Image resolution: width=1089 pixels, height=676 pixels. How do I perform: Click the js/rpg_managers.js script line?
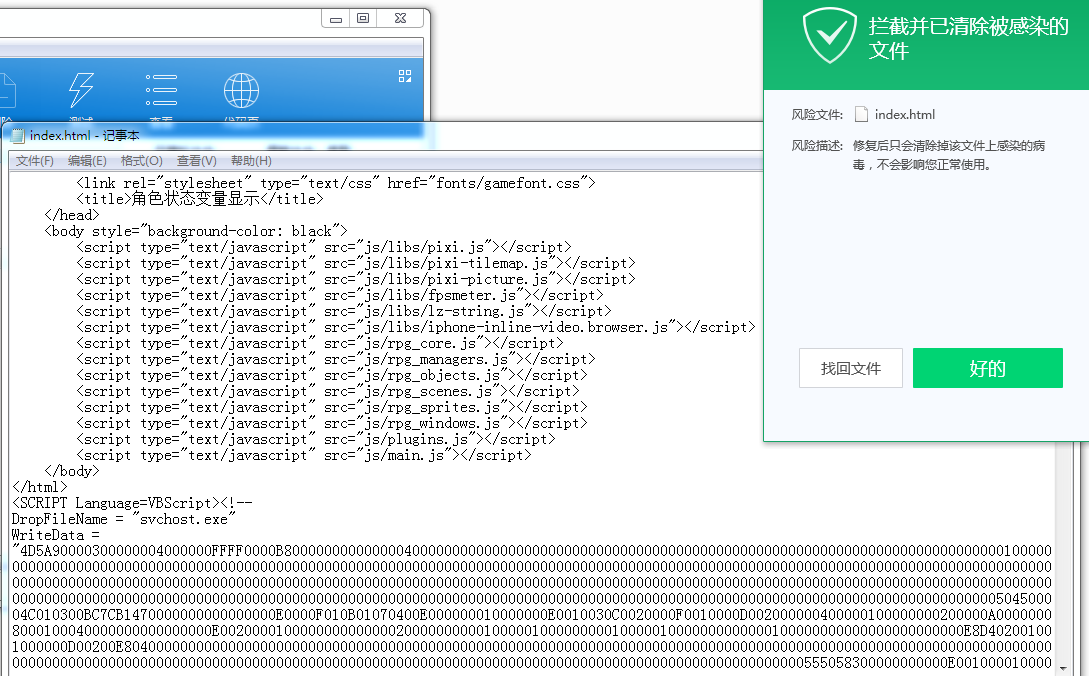pyautogui.click(x=335, y=359)
